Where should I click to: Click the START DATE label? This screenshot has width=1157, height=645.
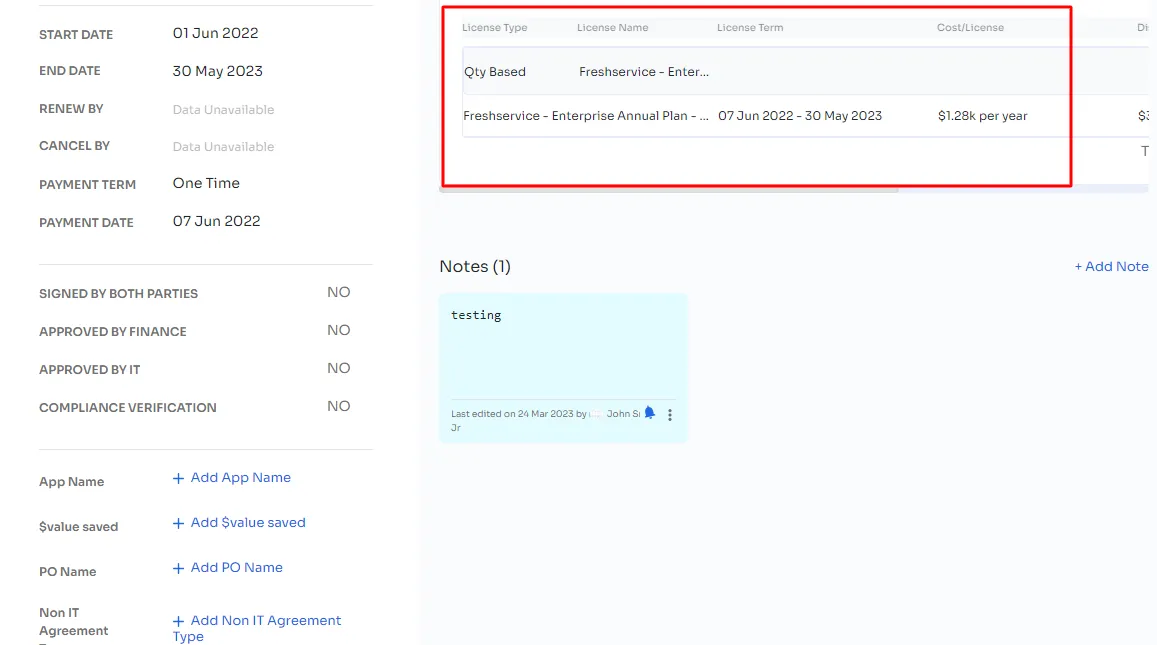pyautogui.click(x=76, y=35)
